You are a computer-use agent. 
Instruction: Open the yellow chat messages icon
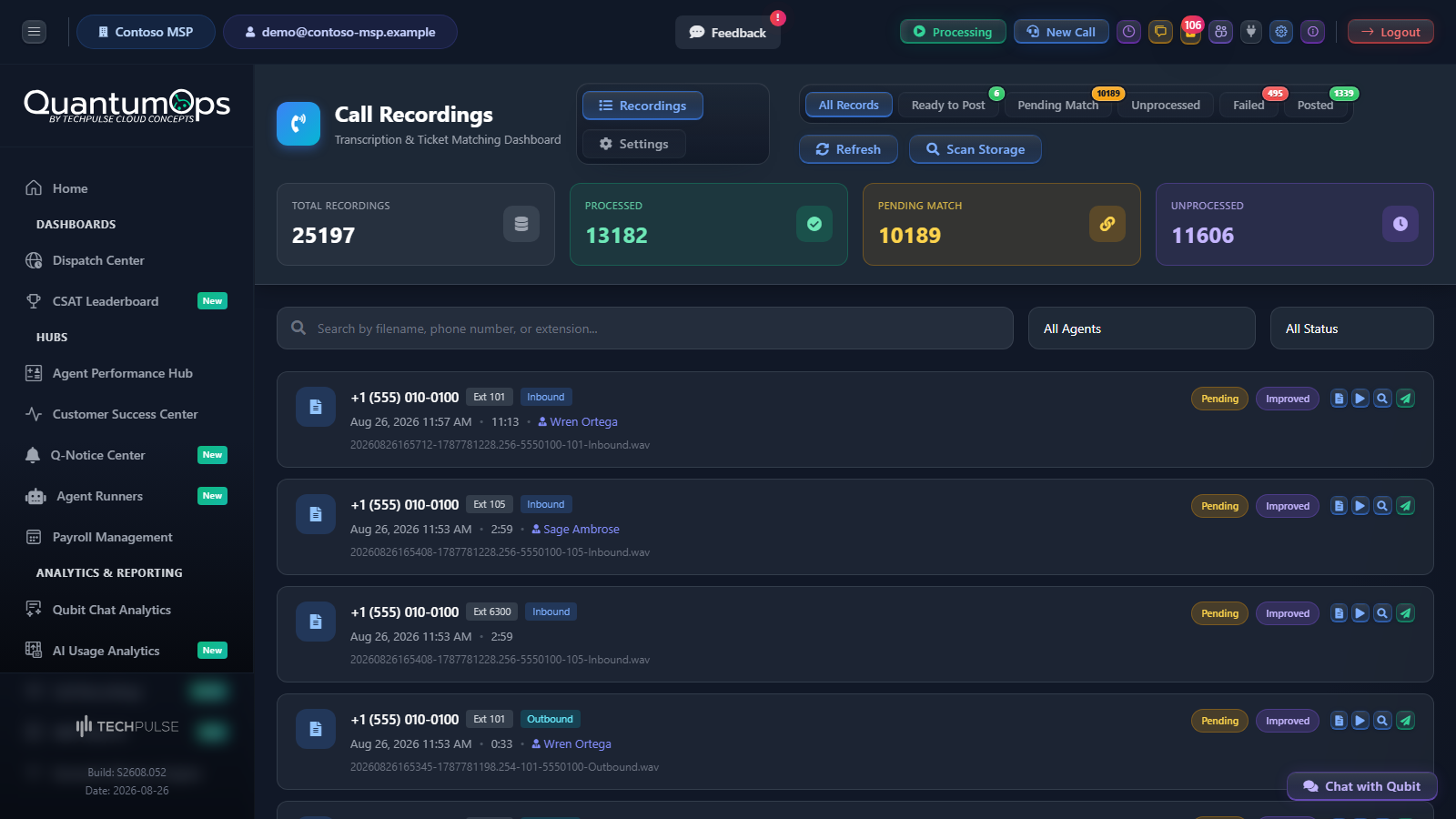(x=1160, y=32)
